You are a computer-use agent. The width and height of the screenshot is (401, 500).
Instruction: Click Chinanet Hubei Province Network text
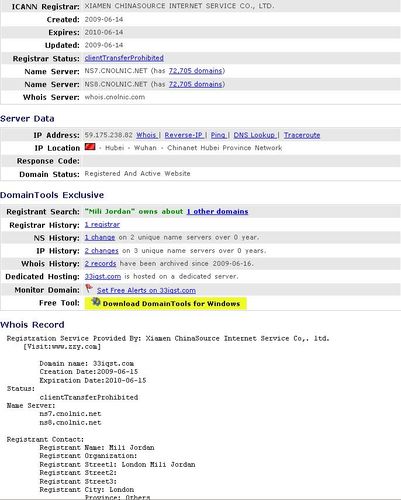click(x=224, y=148)
